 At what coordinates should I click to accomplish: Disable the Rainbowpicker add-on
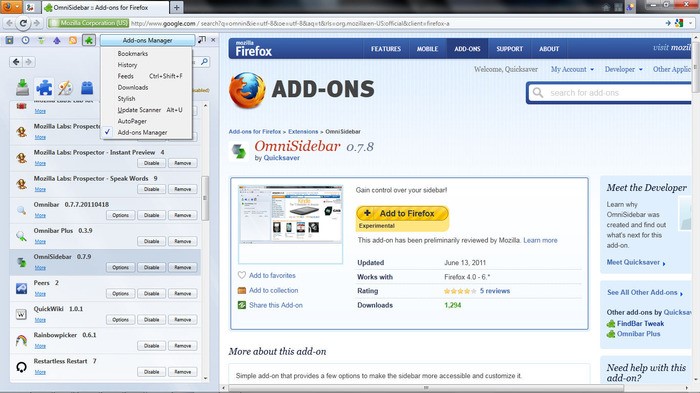click(152, 346)
